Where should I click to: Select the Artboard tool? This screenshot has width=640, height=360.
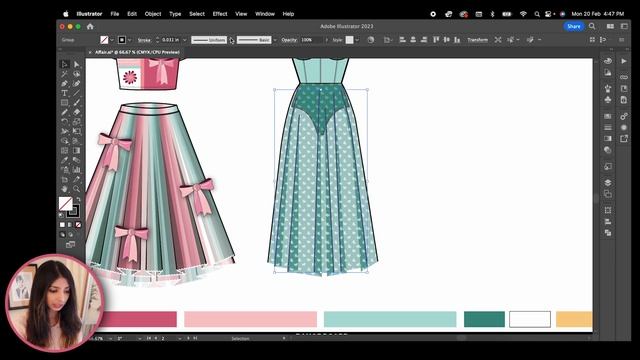[64, 179]
